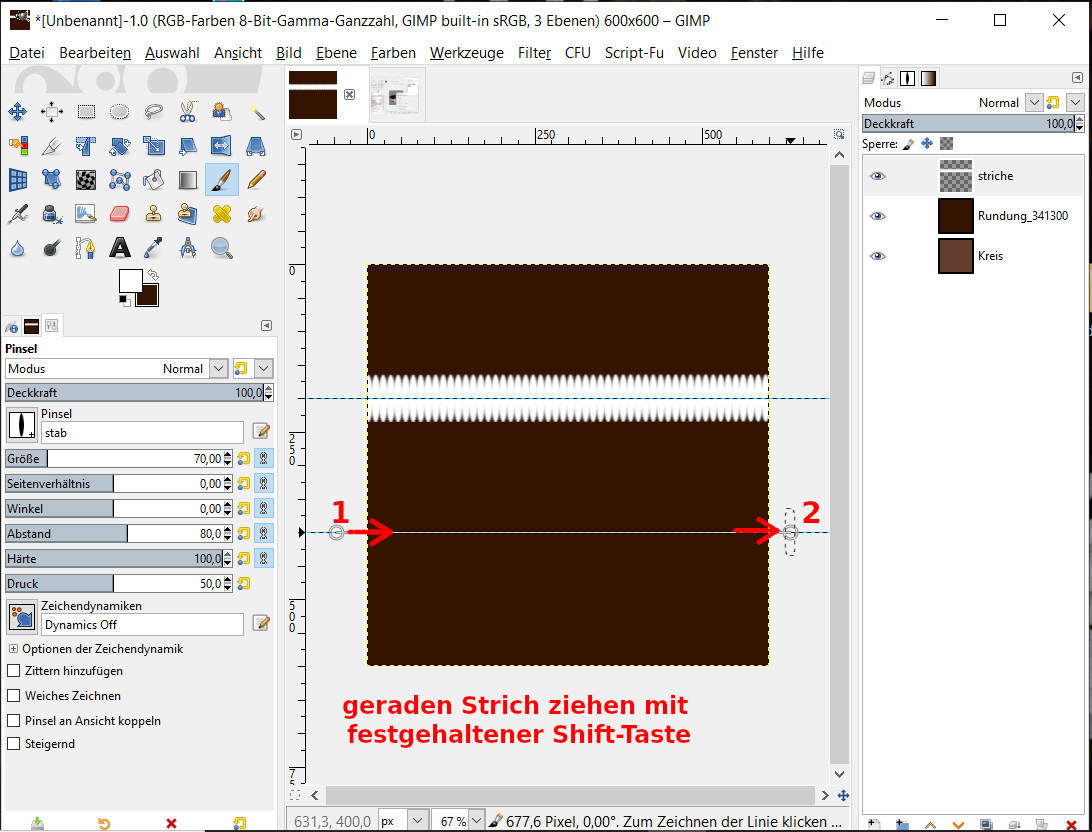The height and width of the screenshot is (832, 1092).
Task: Select the Bucket Fill tool
Action: point(154,180)
